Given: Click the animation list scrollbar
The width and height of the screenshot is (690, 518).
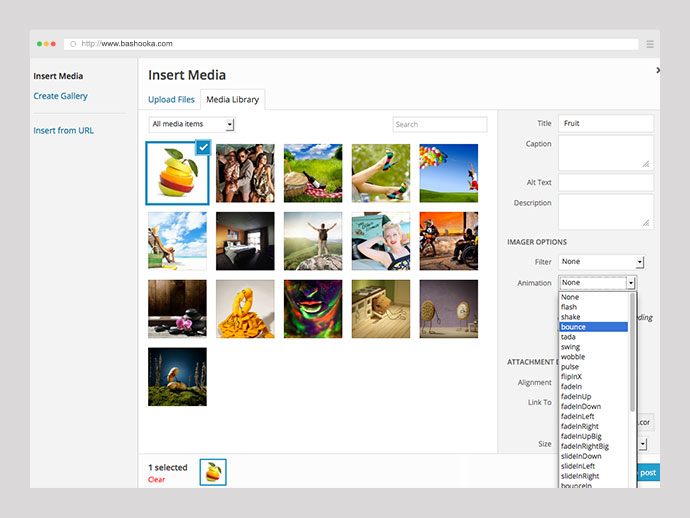Looking at the screenshot, I should (x=632, y=352).
